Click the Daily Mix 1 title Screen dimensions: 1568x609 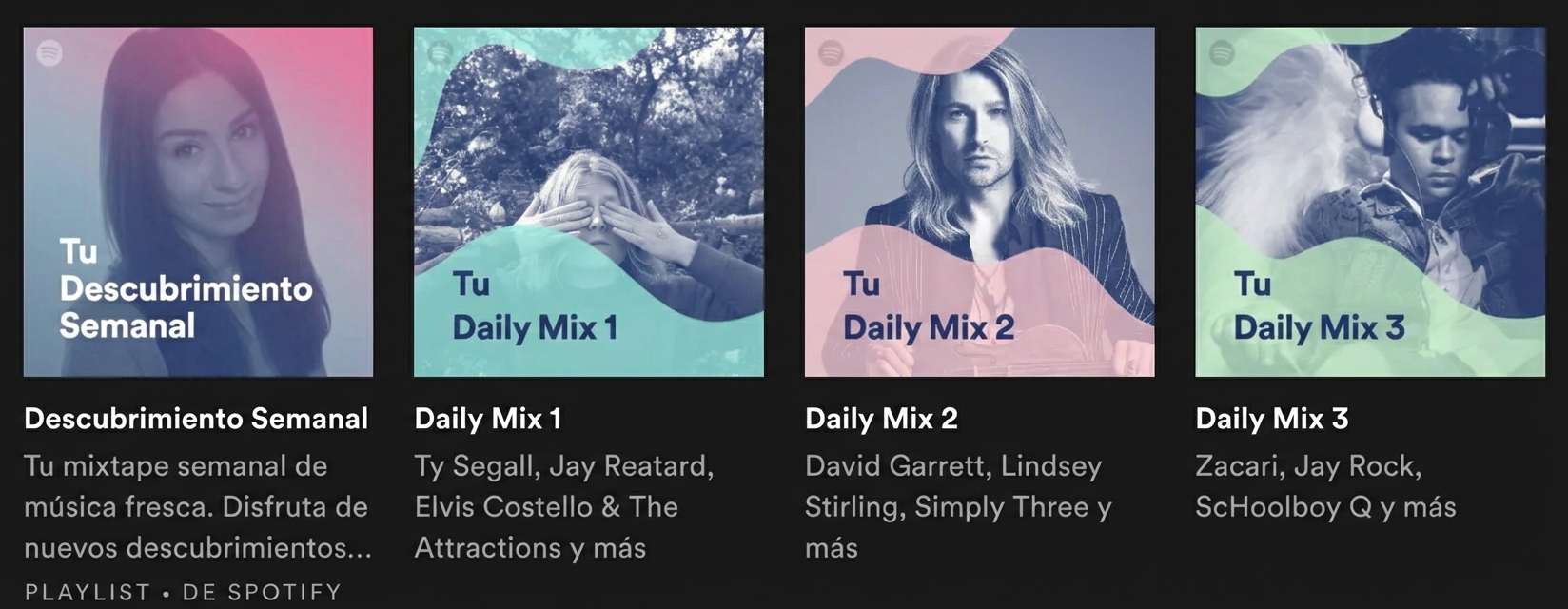488,419
